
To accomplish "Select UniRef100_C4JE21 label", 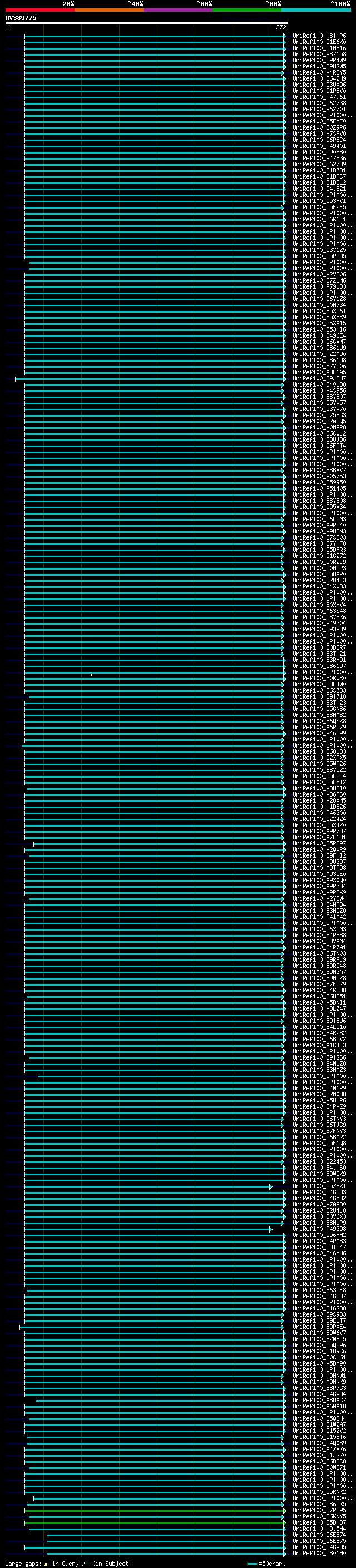I will click(x=319, y=189).
